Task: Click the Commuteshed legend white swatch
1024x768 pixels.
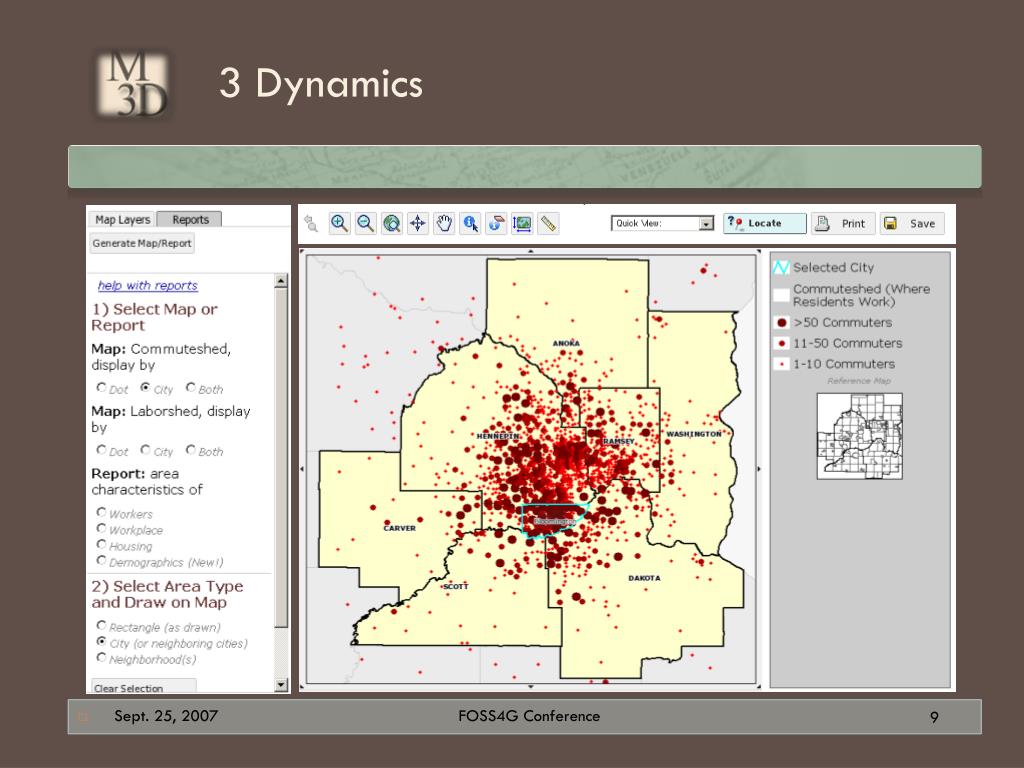Action: click(781, 295)
